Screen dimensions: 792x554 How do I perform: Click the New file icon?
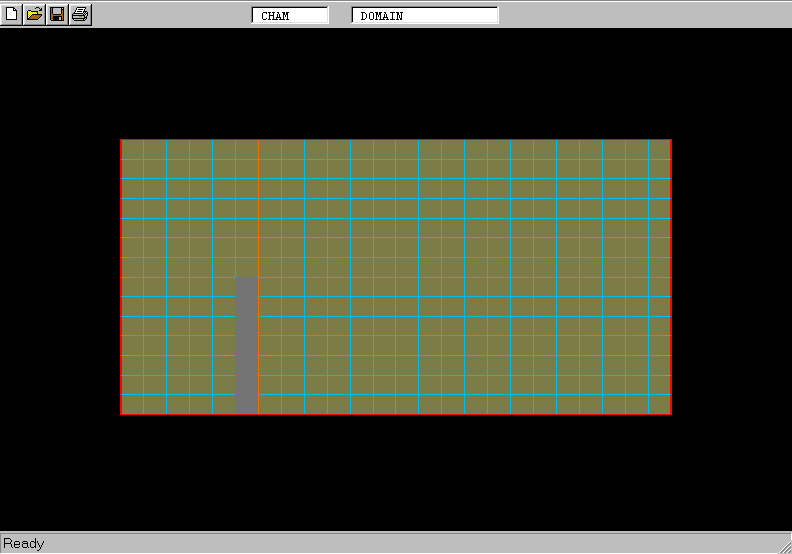point(12,14)
